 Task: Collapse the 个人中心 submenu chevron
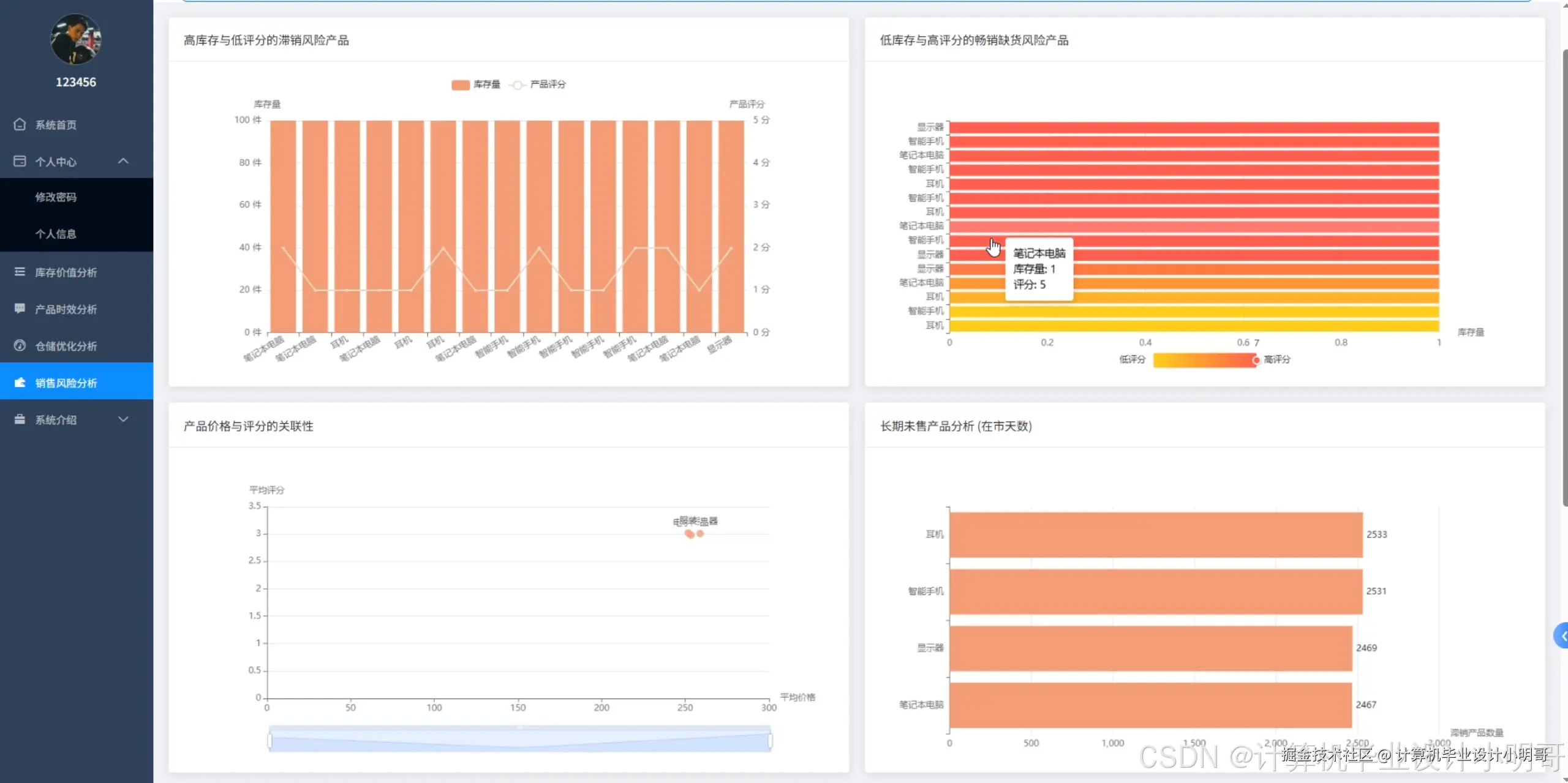pyautogui.click(x=123, y=161)
